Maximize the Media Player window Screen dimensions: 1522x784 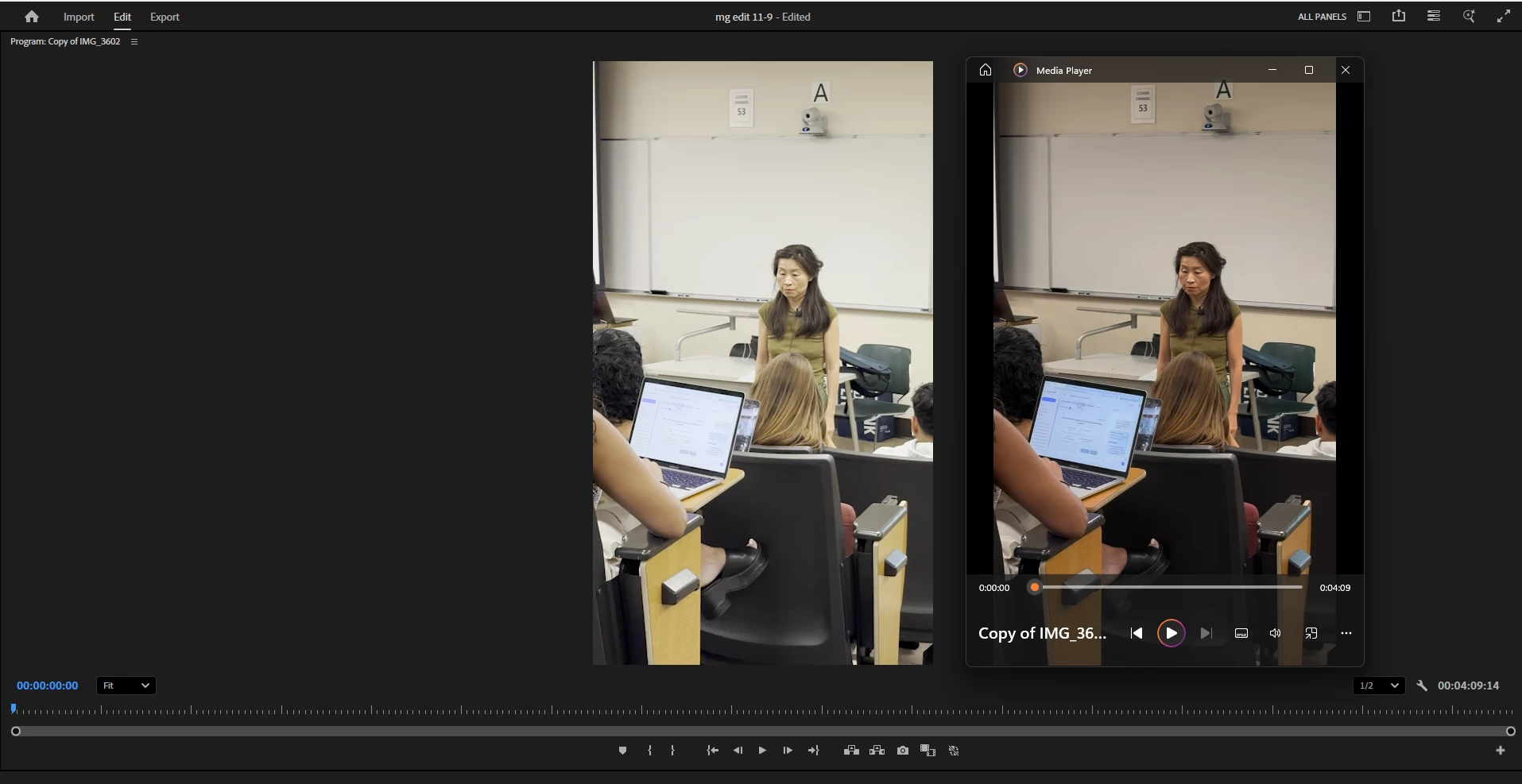(x=1309, y=70)
